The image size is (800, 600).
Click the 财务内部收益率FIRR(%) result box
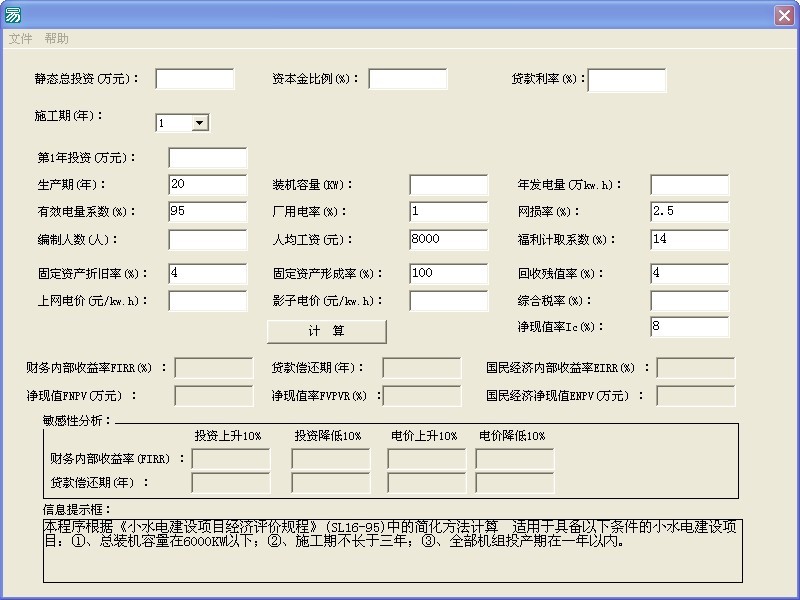pos(214,368)
